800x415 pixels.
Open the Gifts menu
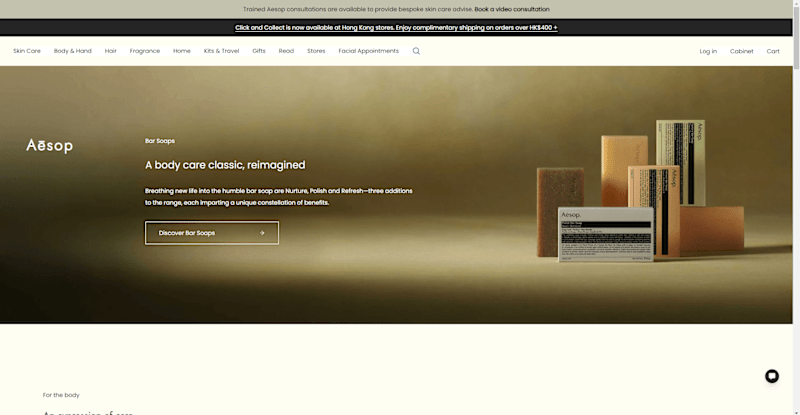pyautogui.click(x=259, y=51)
